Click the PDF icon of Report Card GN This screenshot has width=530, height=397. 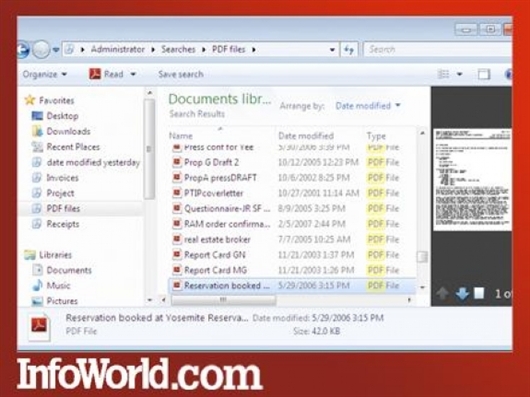(x=176, y=254)
